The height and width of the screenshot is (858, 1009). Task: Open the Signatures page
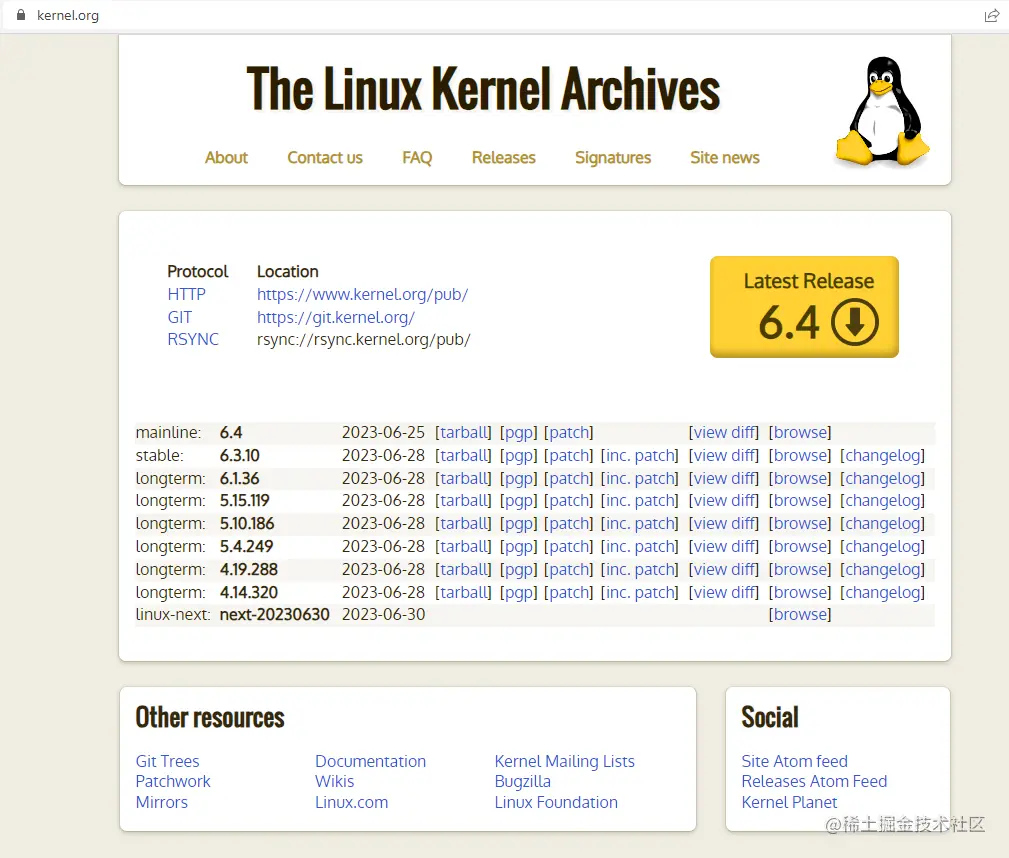coord(613,158)
